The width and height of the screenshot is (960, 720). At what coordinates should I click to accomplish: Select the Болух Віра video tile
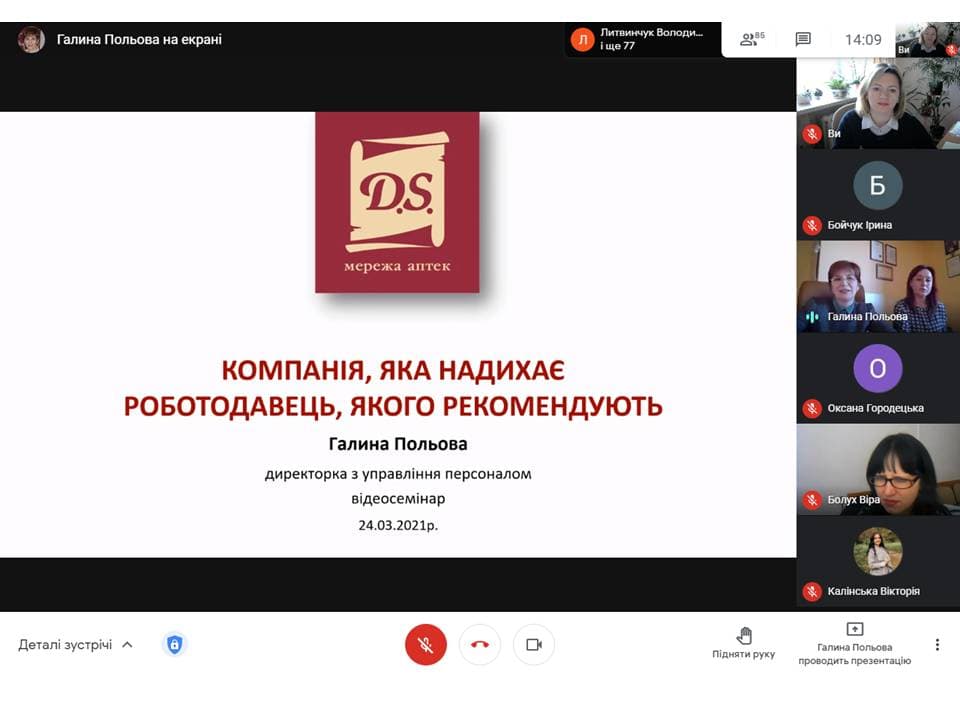878,470
